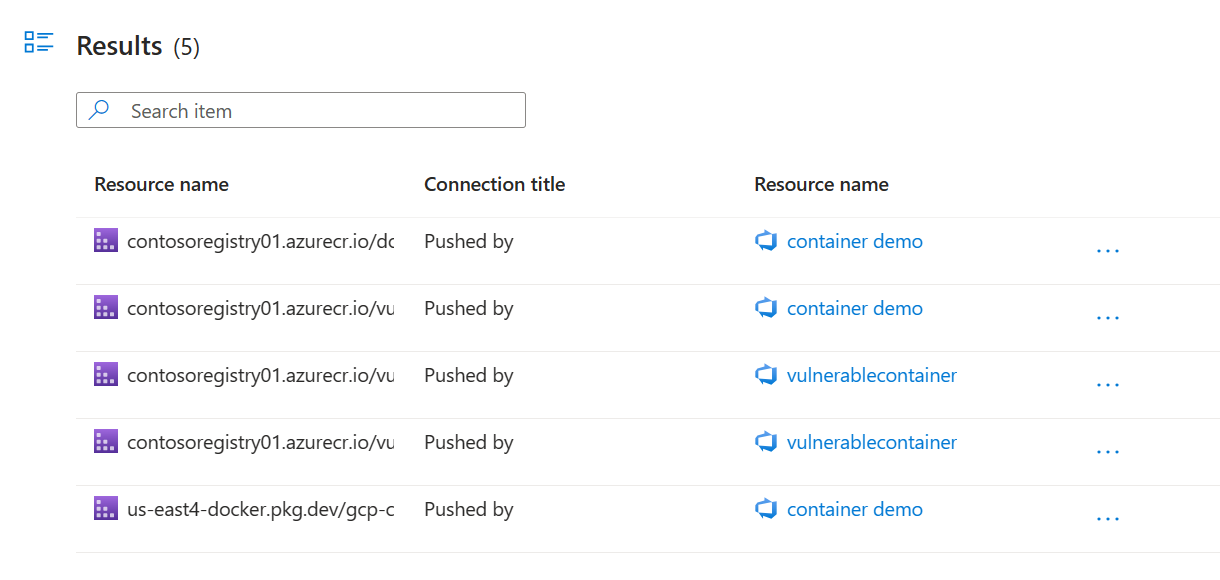Click DevOps icon beside last container demo link
The height and width of the screenshot is (580, 1220).
click(766, 509)
